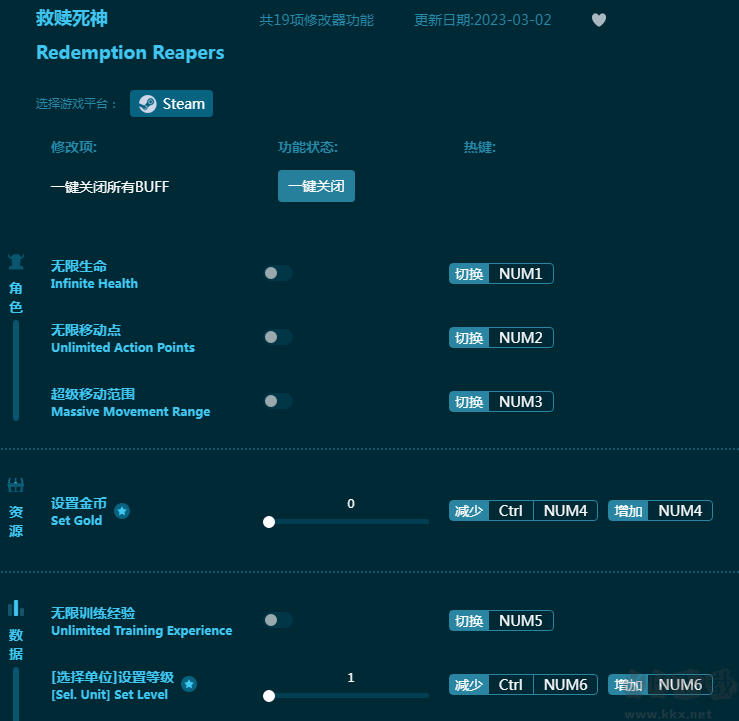This screenshot has width=739, height=721.
Task: Click the 功能状态 column header
Action: pyautogui.click(x=308, y=147)
